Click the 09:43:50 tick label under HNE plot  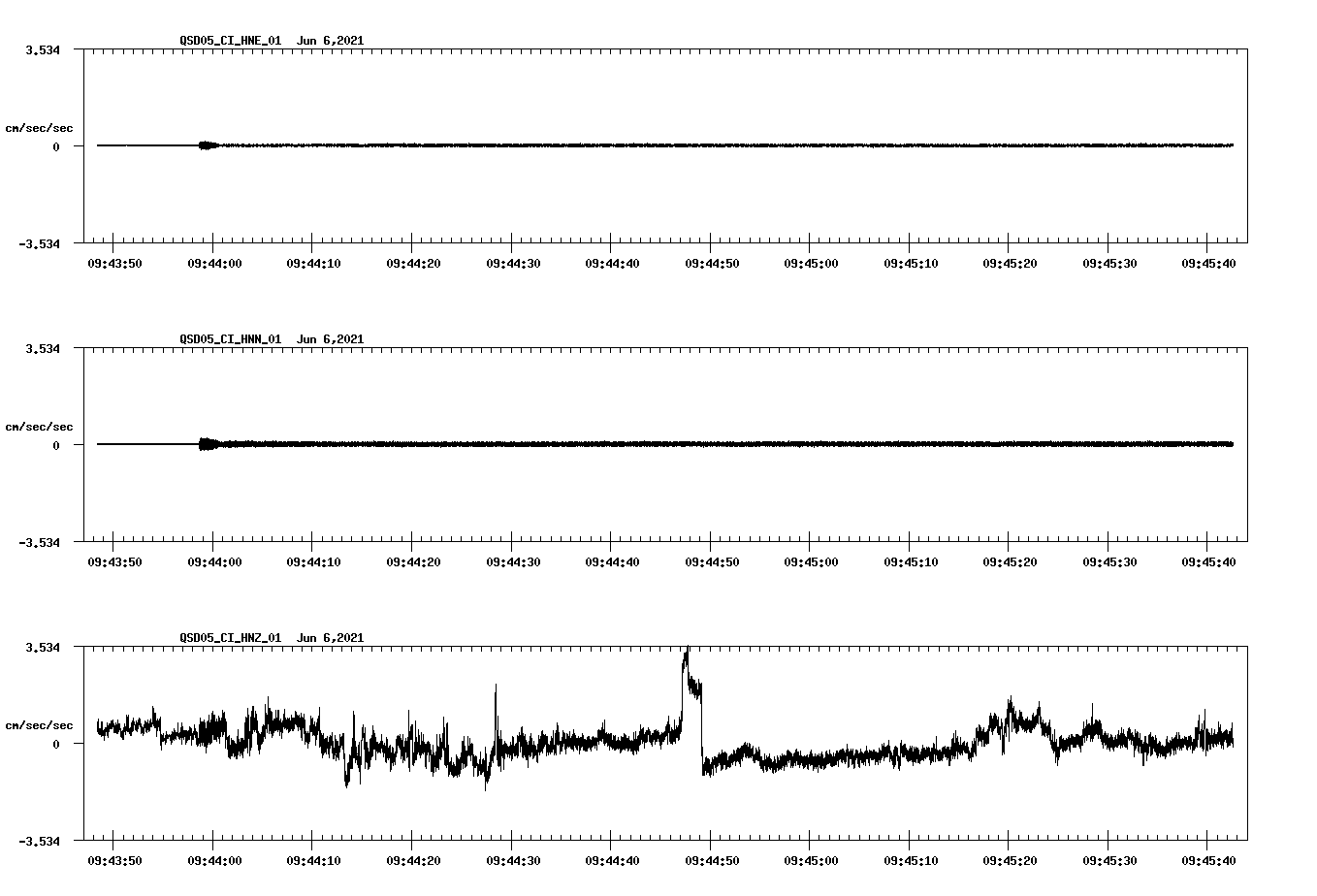[114, 263]
